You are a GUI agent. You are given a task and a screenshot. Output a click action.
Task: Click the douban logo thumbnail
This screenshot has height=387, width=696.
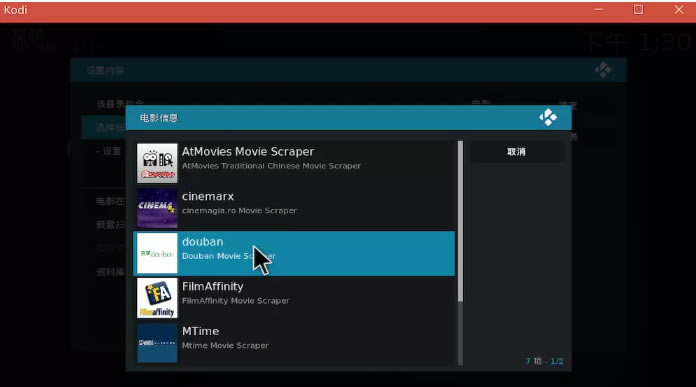[157, 253]
